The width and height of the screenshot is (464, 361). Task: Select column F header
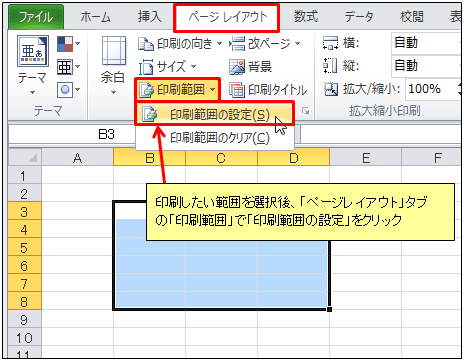pos(432,157)
